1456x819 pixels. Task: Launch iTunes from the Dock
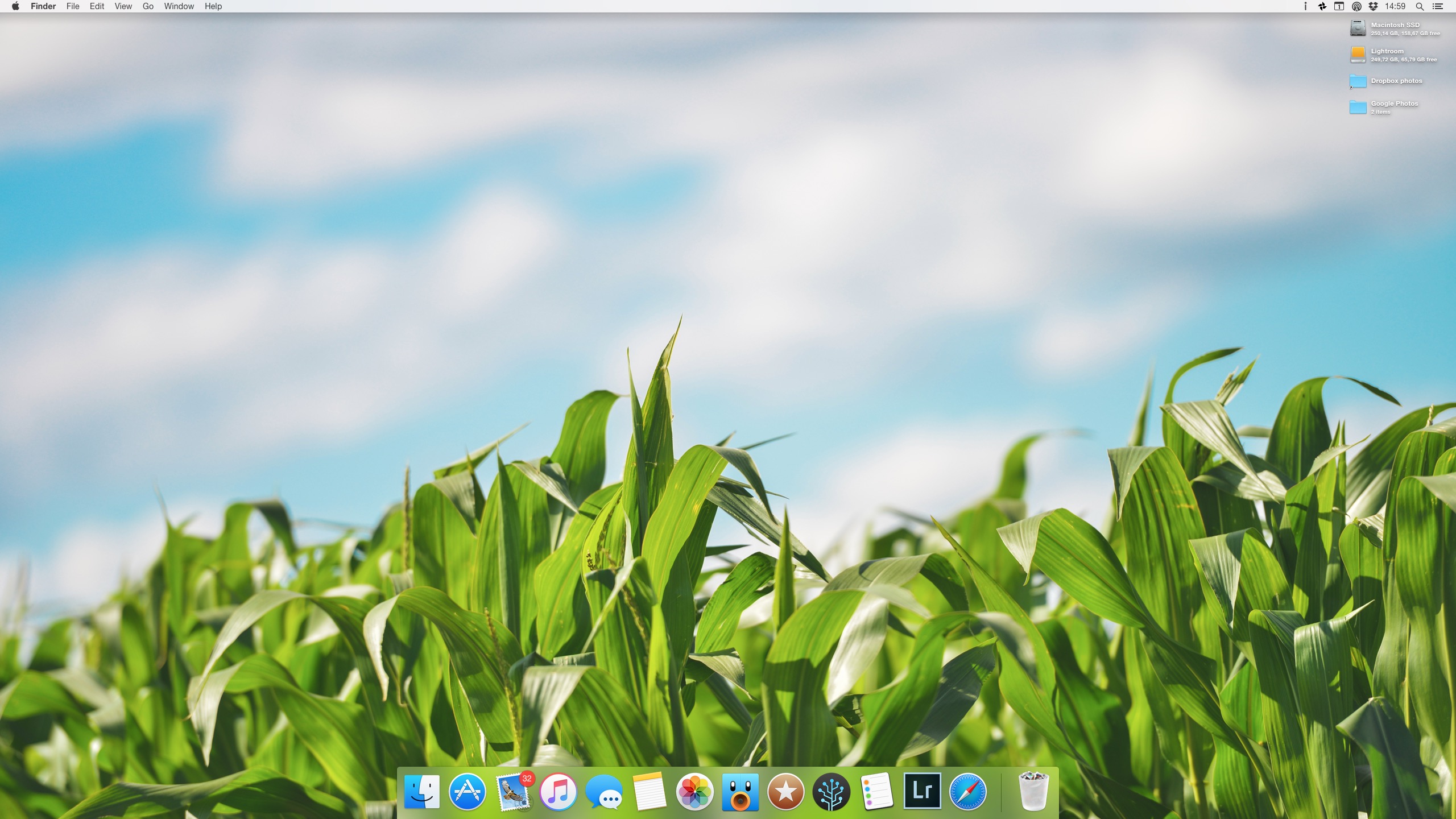tap(558, 792)
